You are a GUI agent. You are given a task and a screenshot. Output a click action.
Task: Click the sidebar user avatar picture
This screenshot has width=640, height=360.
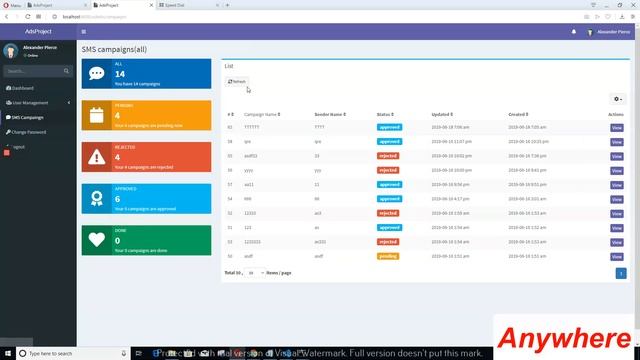coord(11,51)
